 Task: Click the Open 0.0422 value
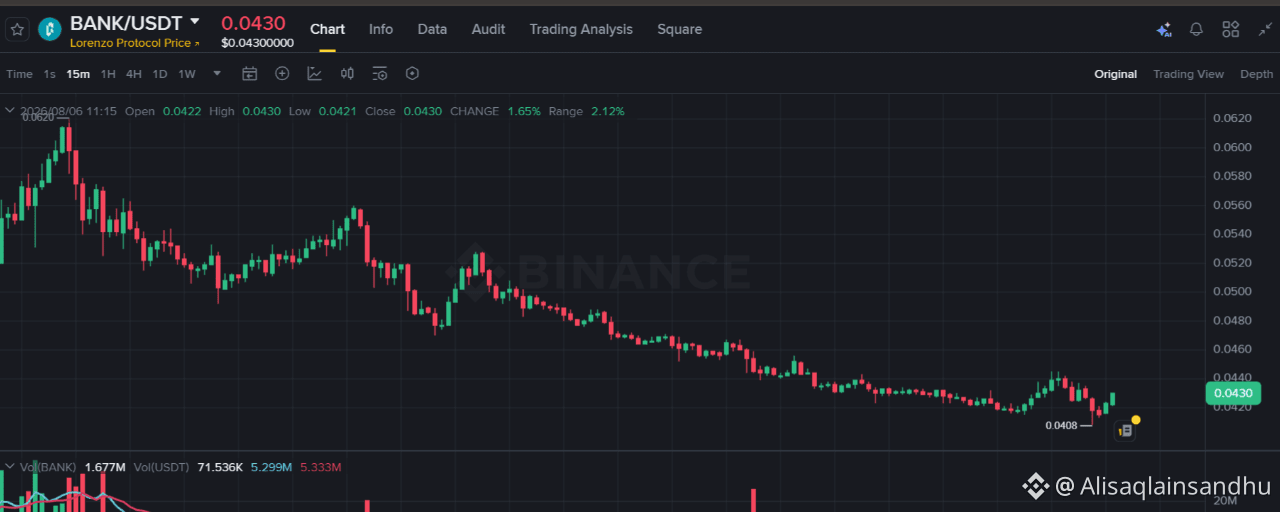pyautogui.click(x=182, y=111)
